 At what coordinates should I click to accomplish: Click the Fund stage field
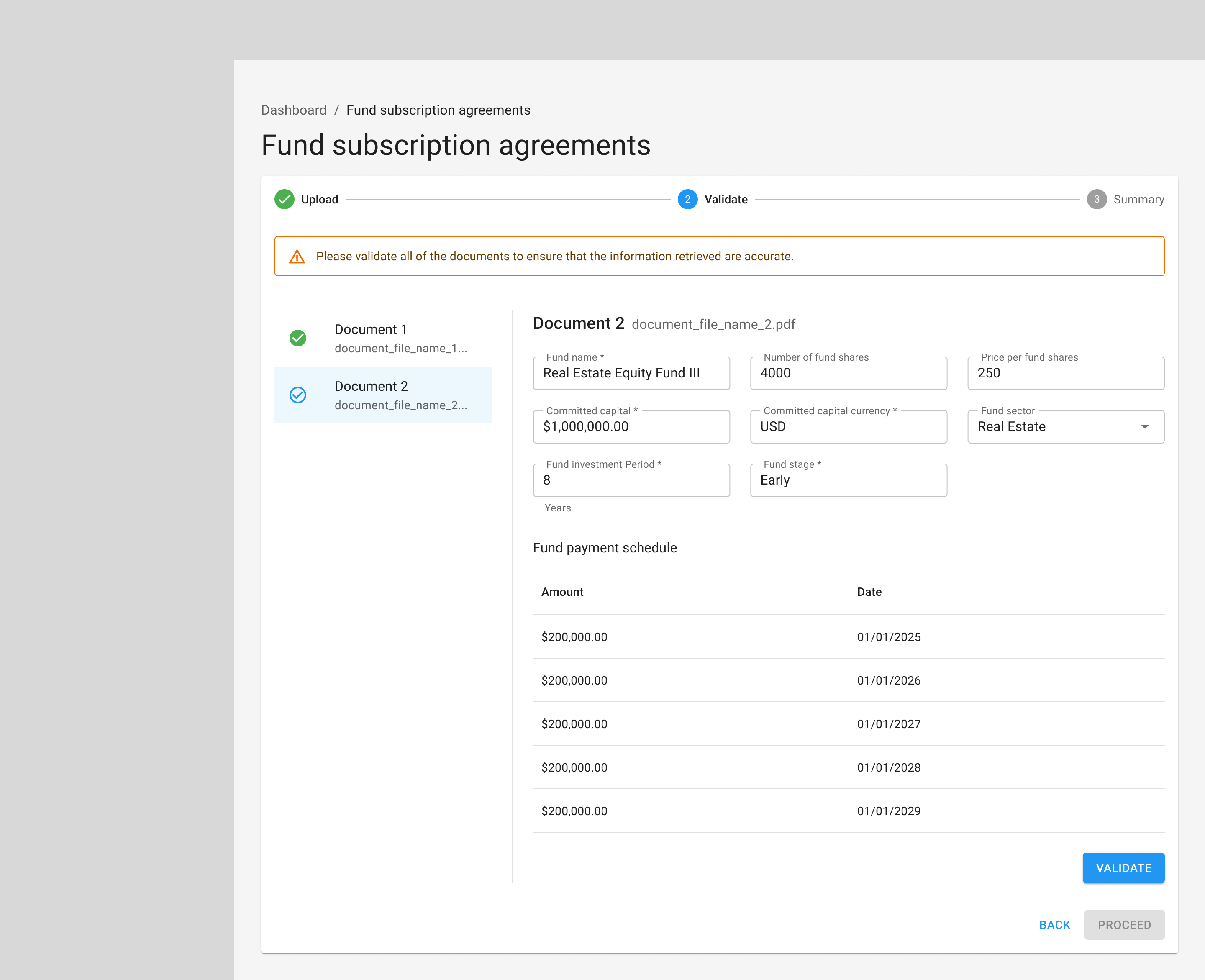click(848, 480)
